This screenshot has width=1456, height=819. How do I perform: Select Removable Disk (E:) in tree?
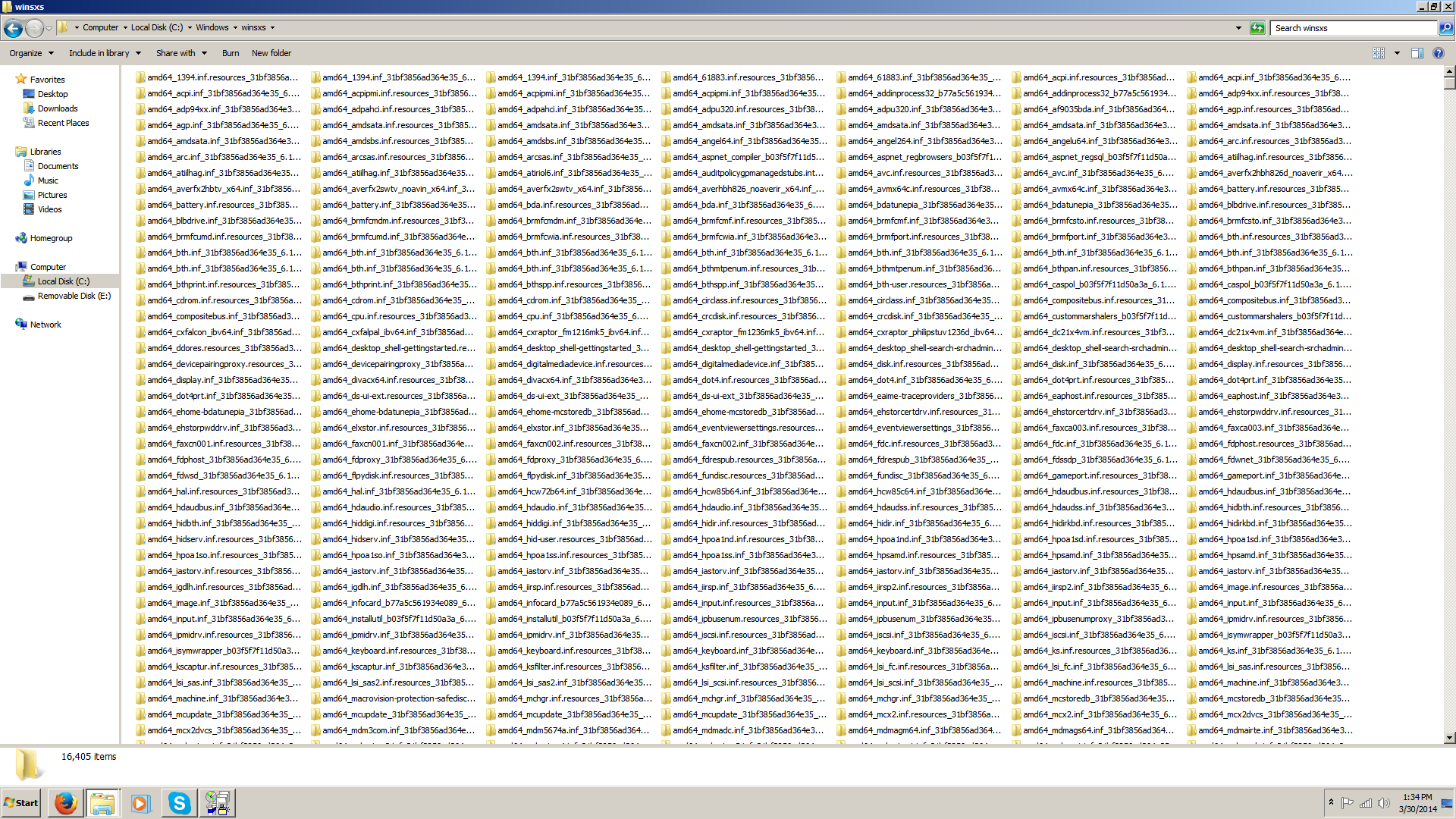click(x=74, y=296)
